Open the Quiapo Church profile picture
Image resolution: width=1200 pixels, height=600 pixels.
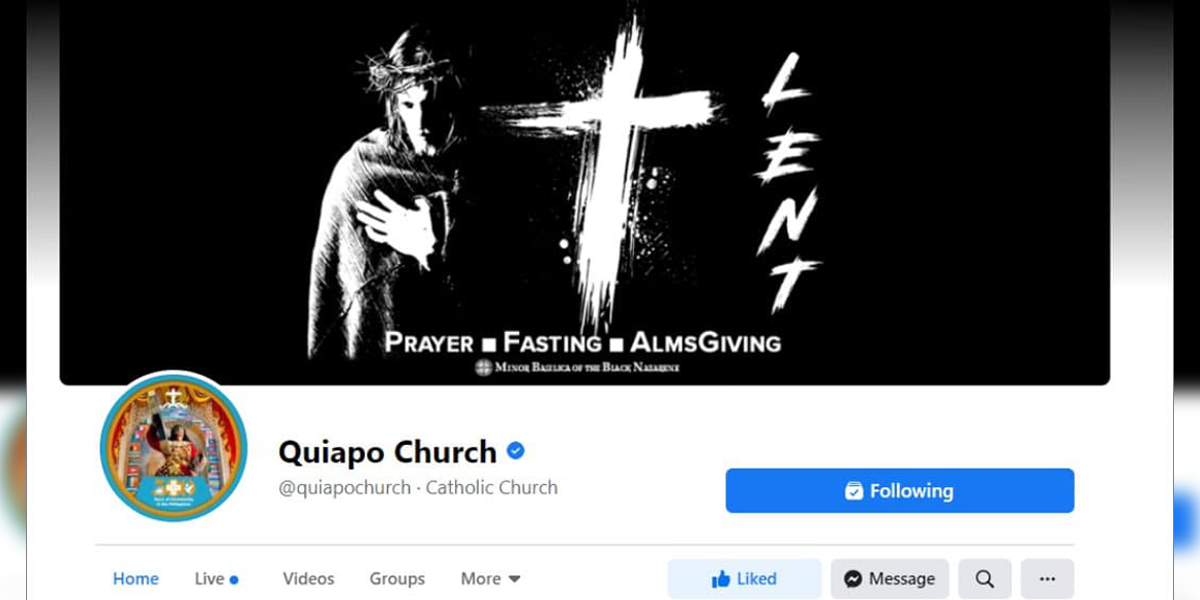pos(174,447)
